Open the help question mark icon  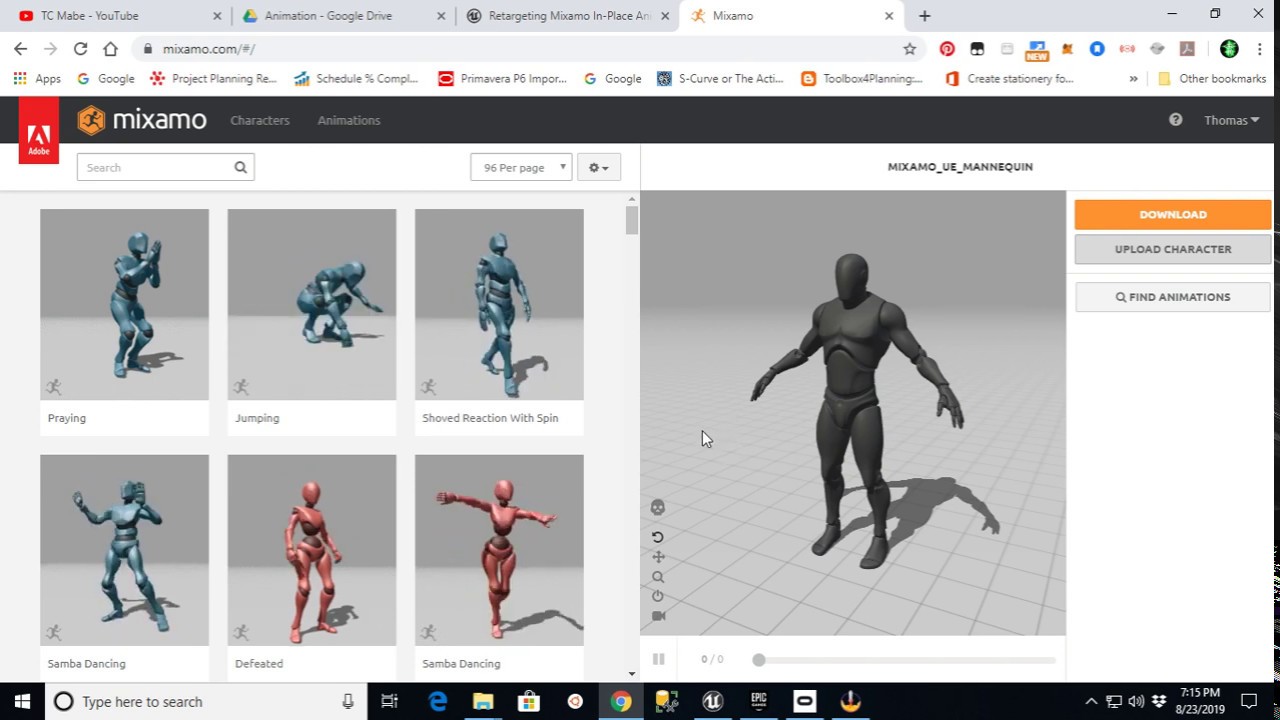pyautogui.click(x=1175, y=120)
